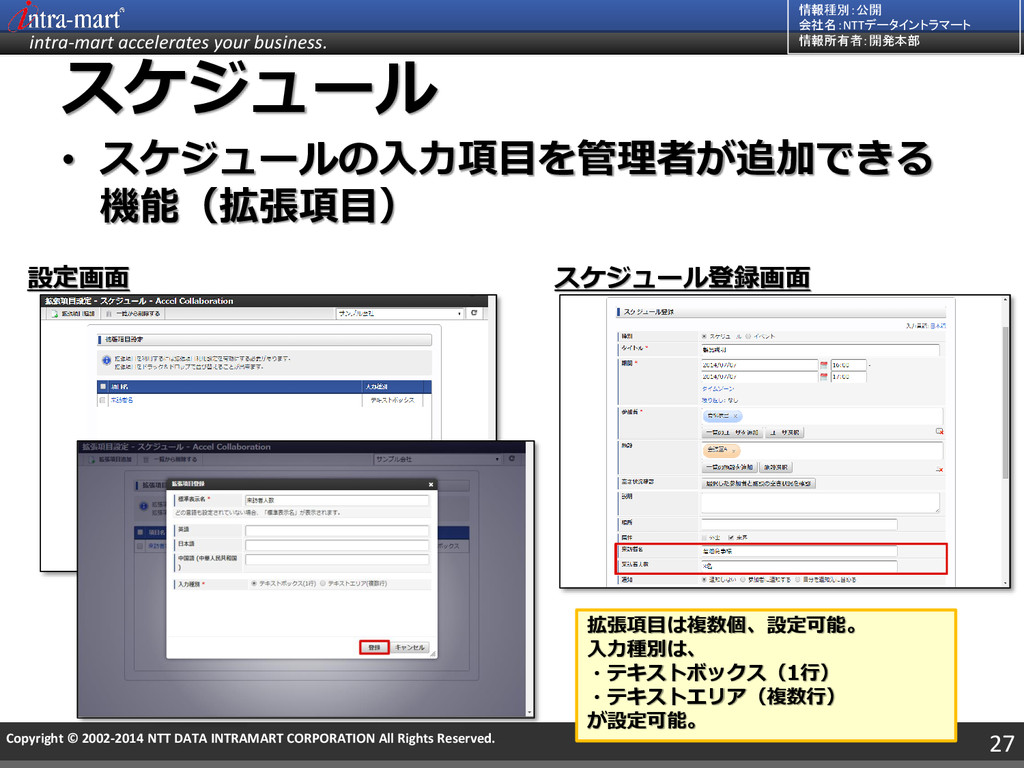Click the dialog resize grip corner
The image size is (1024, 768).
click(432, 654)
